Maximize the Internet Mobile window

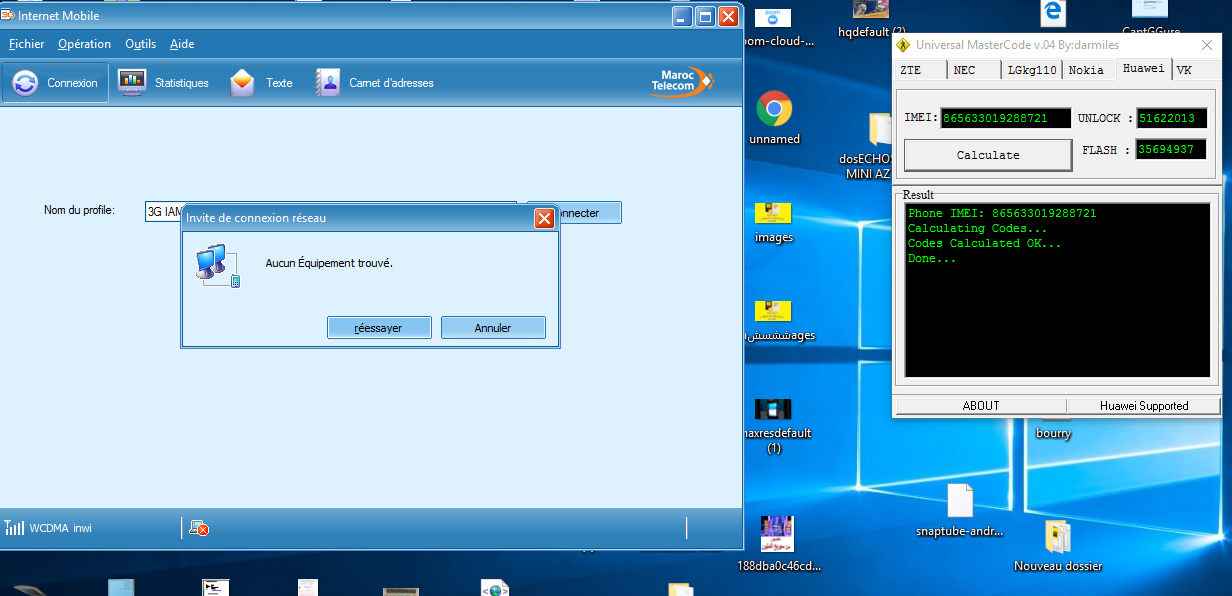tap(705, 16)
